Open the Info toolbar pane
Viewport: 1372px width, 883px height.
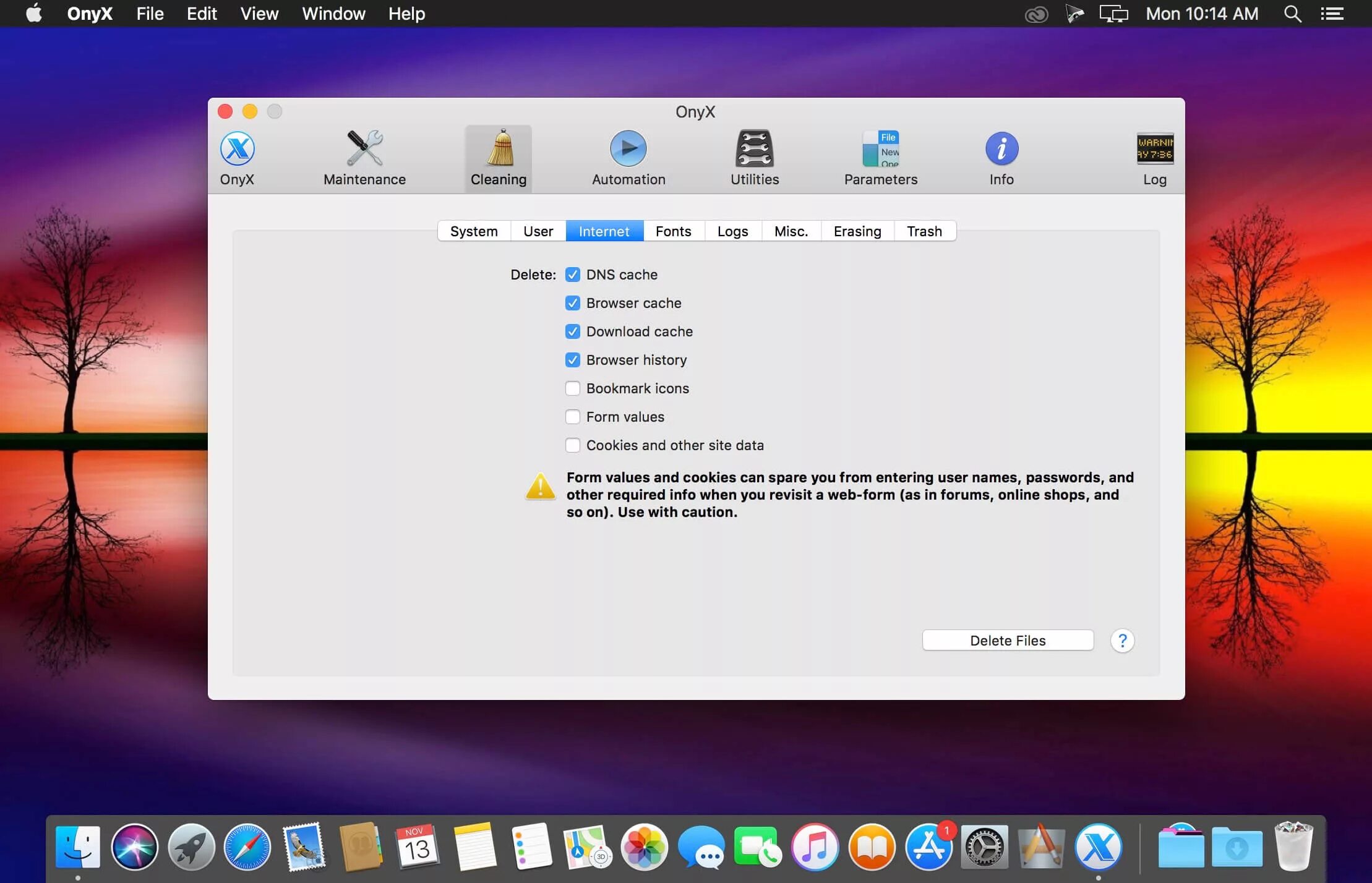tap(1001, 148)
